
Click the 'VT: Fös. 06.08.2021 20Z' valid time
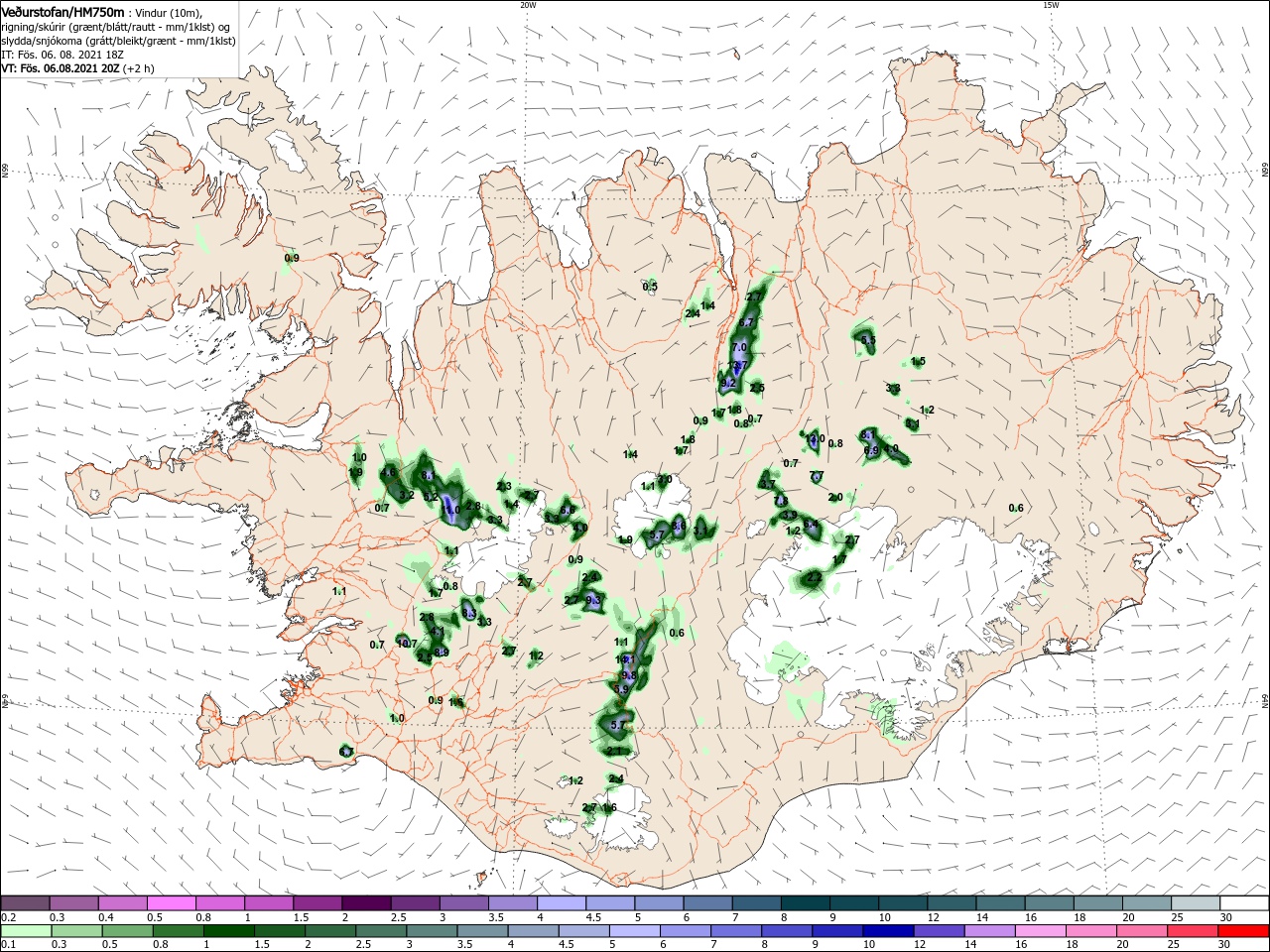pyautogui.click(x=61, y=68)
